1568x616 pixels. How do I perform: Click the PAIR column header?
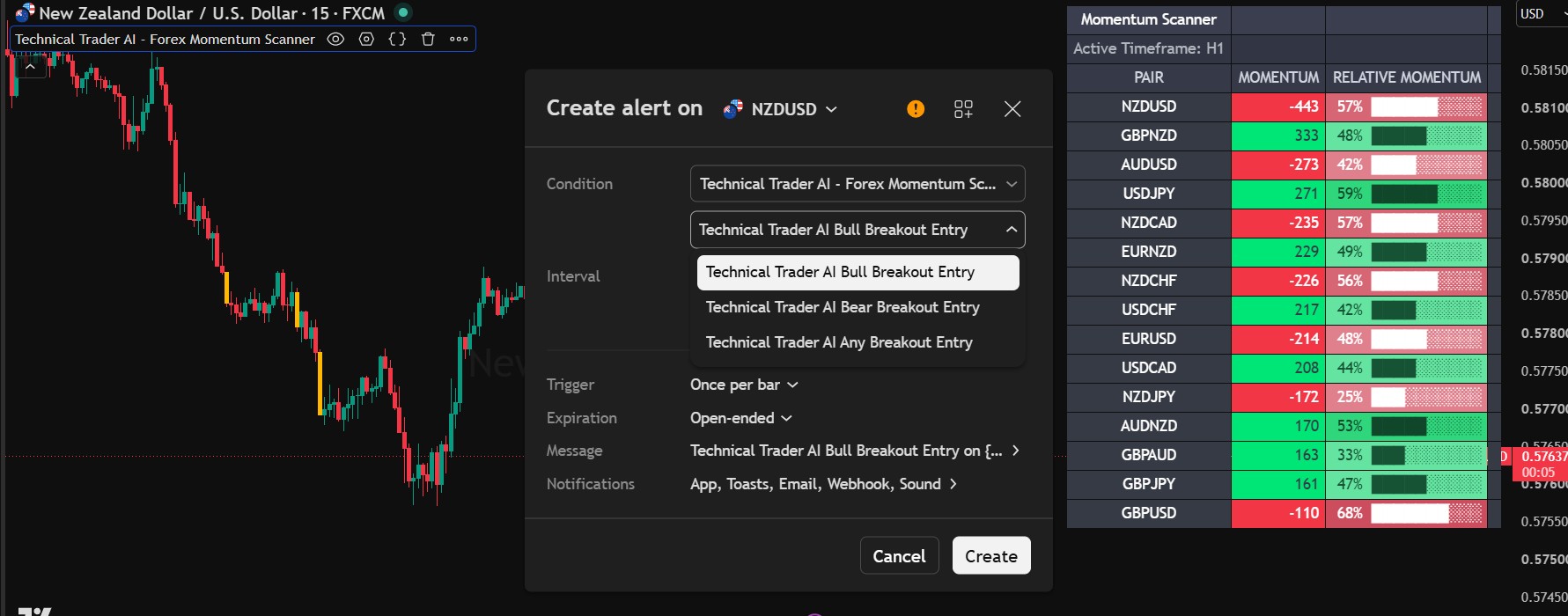(x=1148, y=77)
